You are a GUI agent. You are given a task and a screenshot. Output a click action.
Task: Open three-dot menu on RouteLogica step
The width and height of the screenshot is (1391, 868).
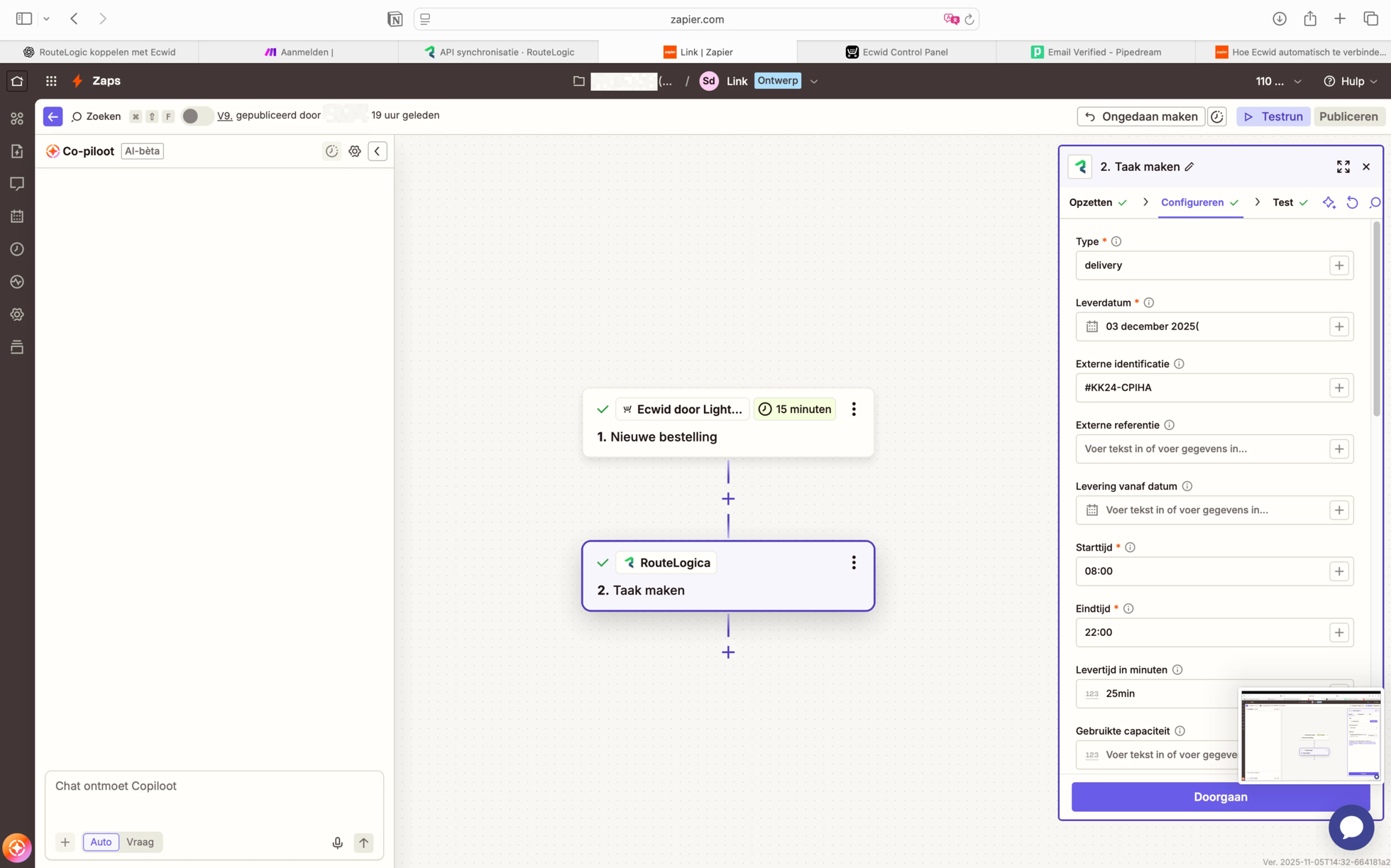854,563
